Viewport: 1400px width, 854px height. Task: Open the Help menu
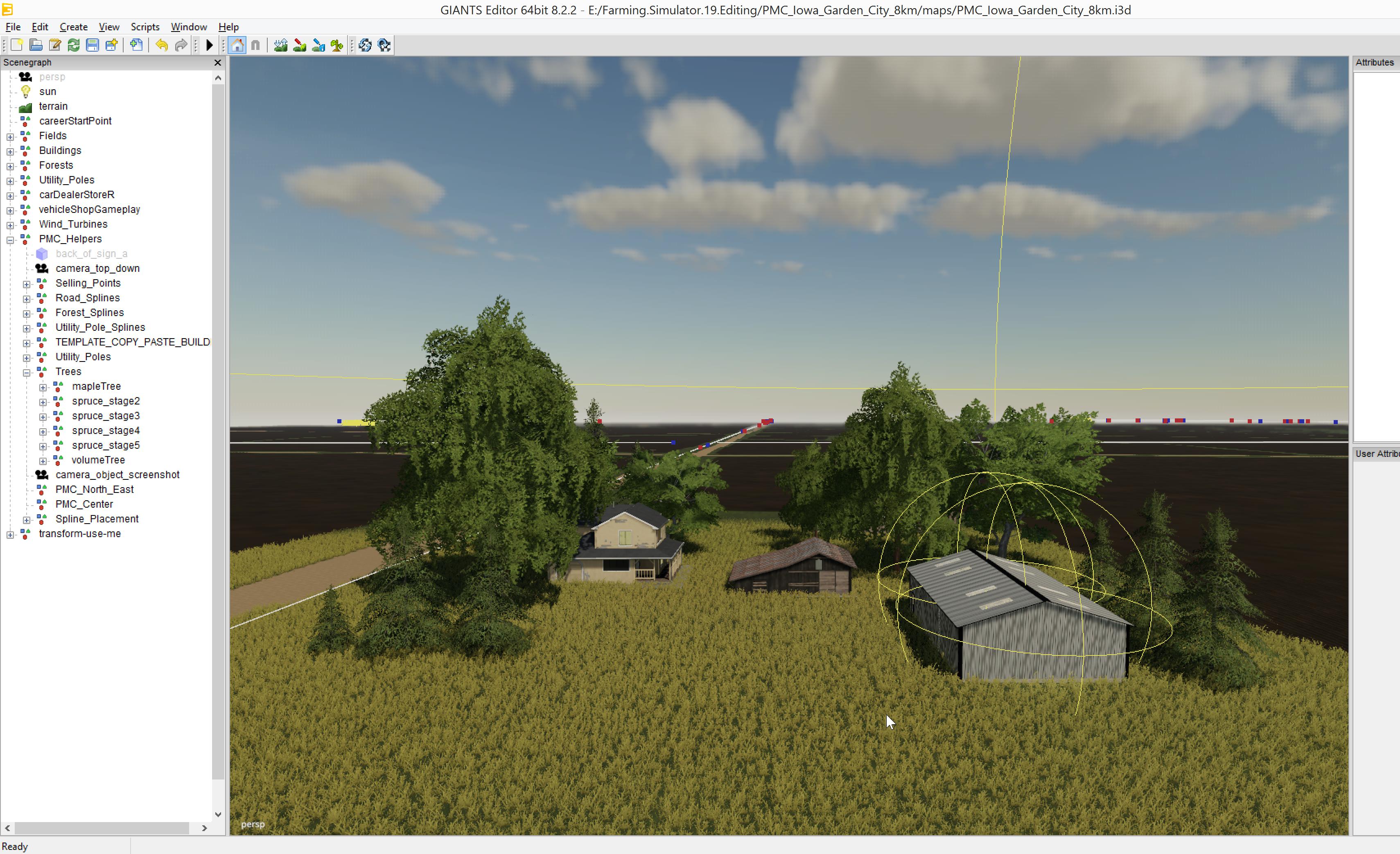click(x=228, y=27)
